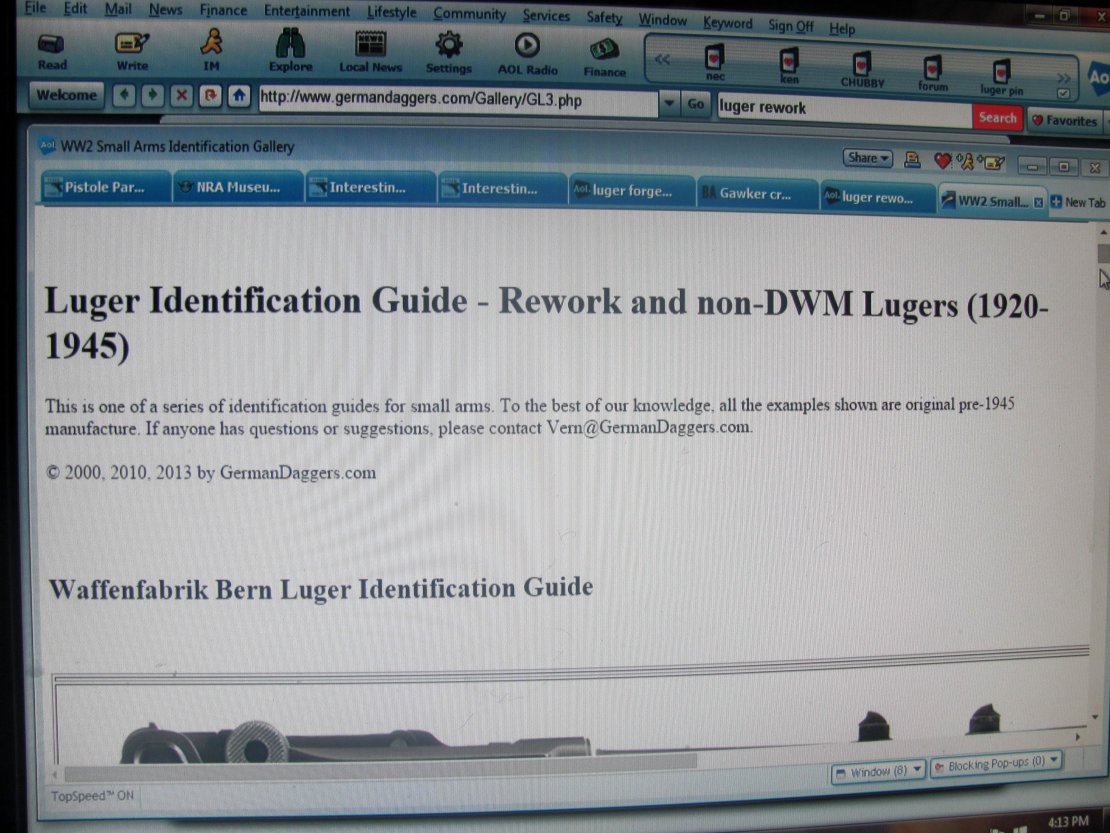The width and height of the screenshot is (1110, 833).
Task: Open the File menu
Action: pyautogui.click(x=35, y=8)
